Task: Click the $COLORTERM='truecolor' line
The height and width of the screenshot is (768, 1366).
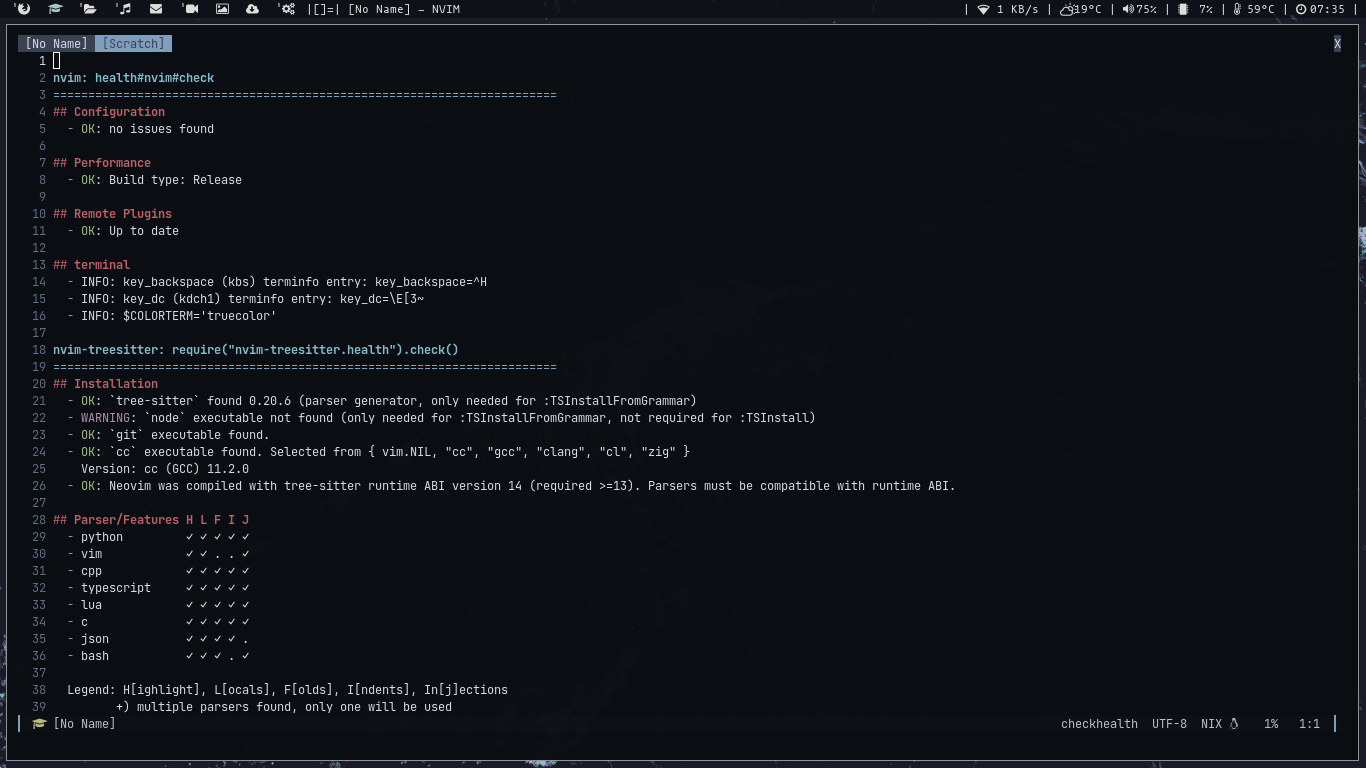Action: pos(172,316)
